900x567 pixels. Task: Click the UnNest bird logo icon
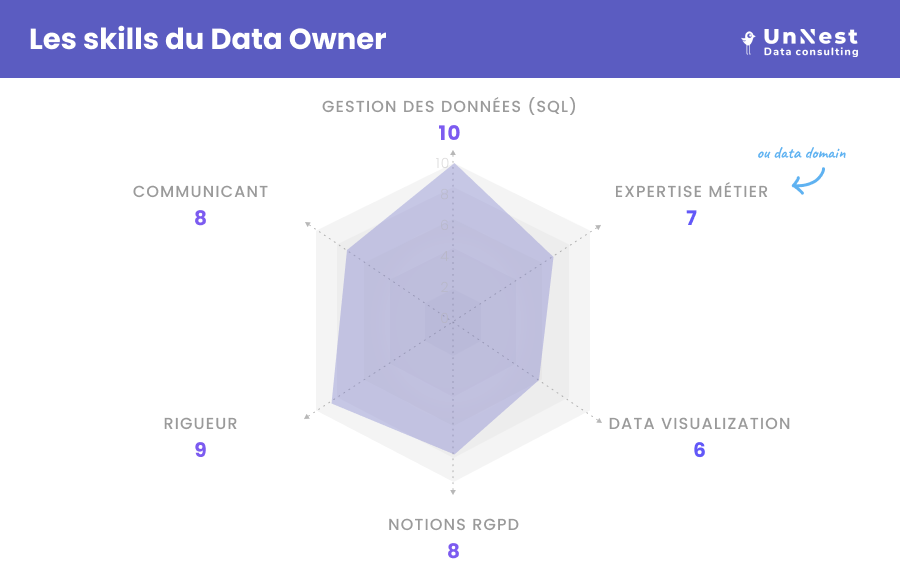coord(748,42)
